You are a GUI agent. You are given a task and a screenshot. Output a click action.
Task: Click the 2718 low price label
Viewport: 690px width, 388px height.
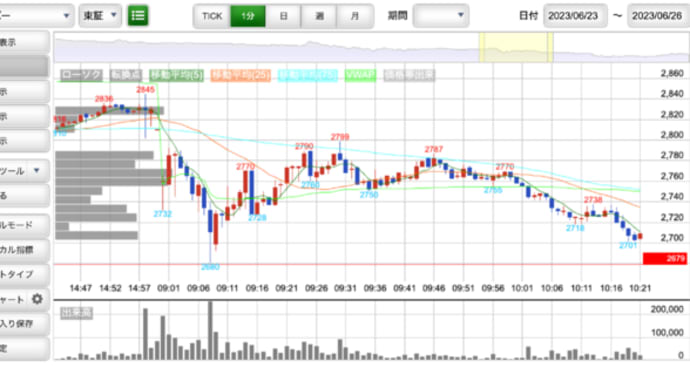point(575,228)
